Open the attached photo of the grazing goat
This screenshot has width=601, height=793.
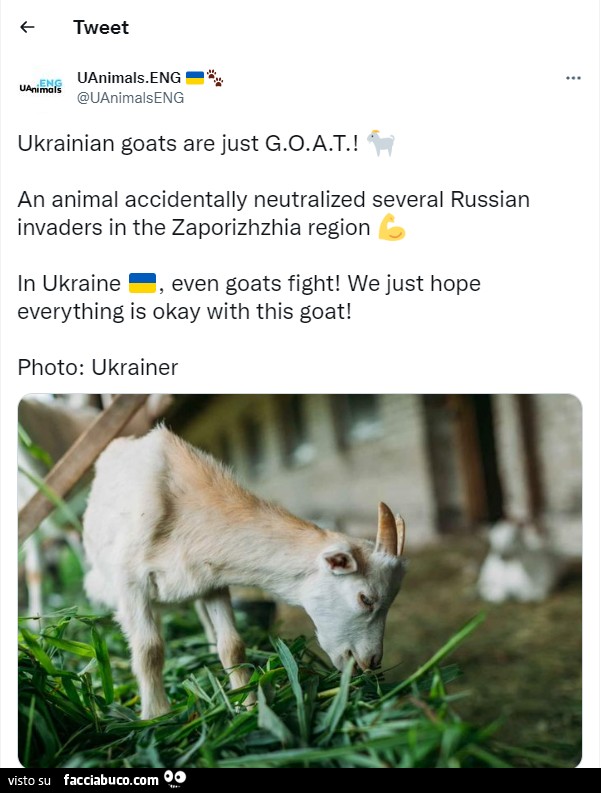[x=300, y=580]
